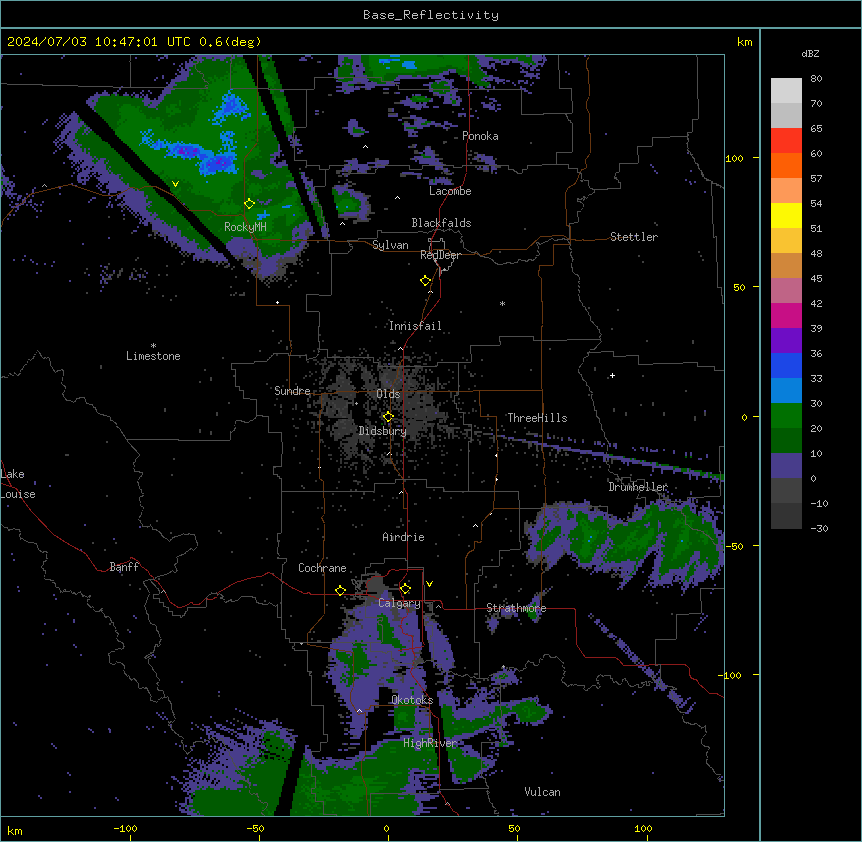Image resolution: width=862 pixels, height=842 pixels.
Task: Click the Blackfalds city label
Action: click(441, 223)
